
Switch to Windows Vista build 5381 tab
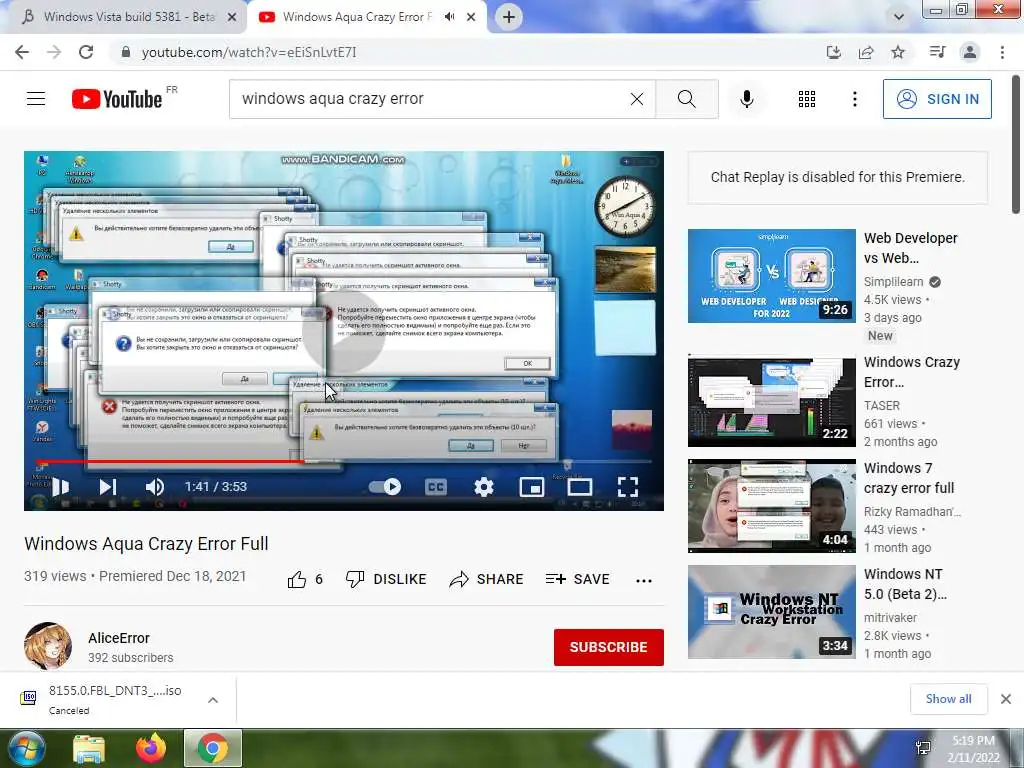(129, 17)
